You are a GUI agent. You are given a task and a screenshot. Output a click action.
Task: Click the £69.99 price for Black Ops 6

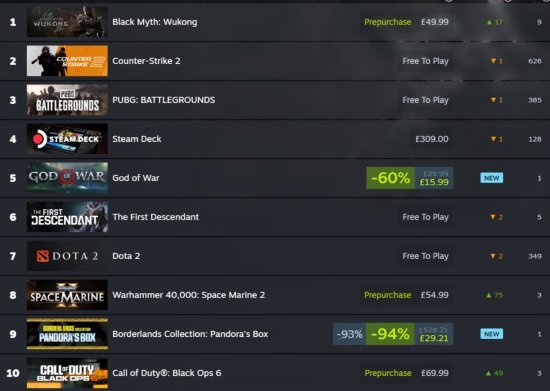point(435,373)
